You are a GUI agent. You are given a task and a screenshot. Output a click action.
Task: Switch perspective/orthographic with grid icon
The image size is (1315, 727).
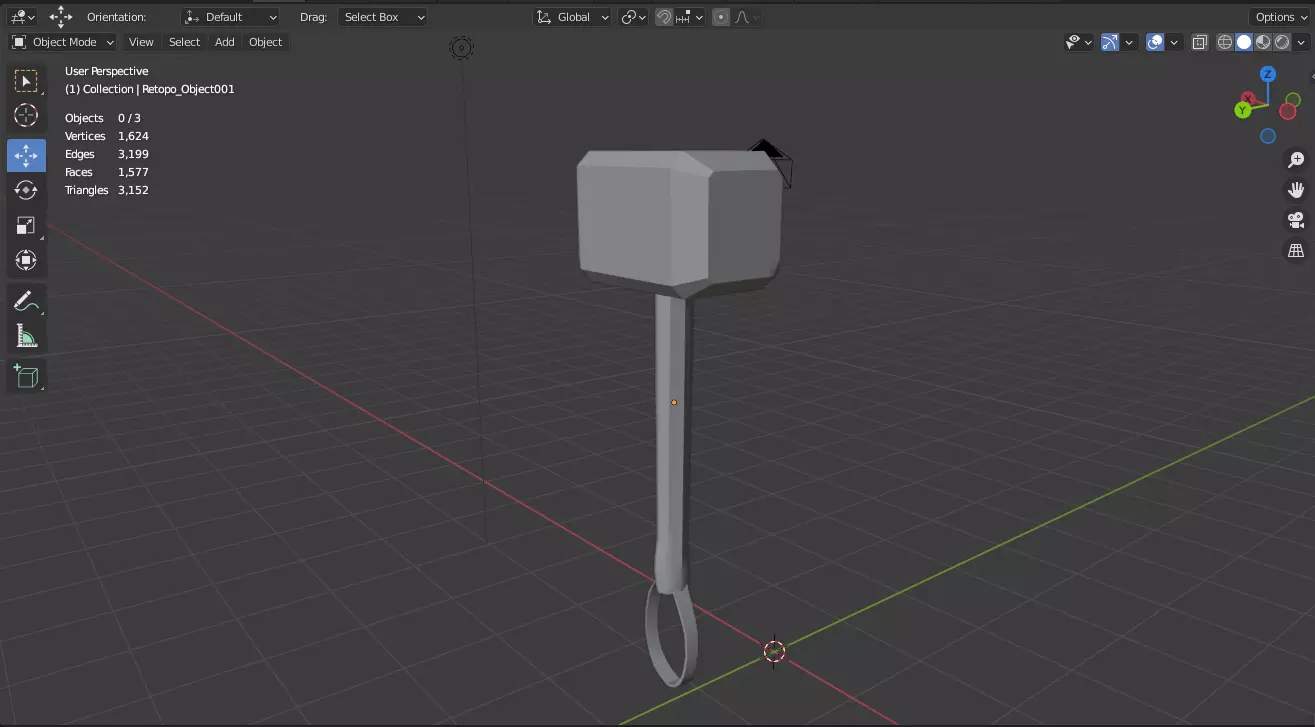click(1296, 250)
